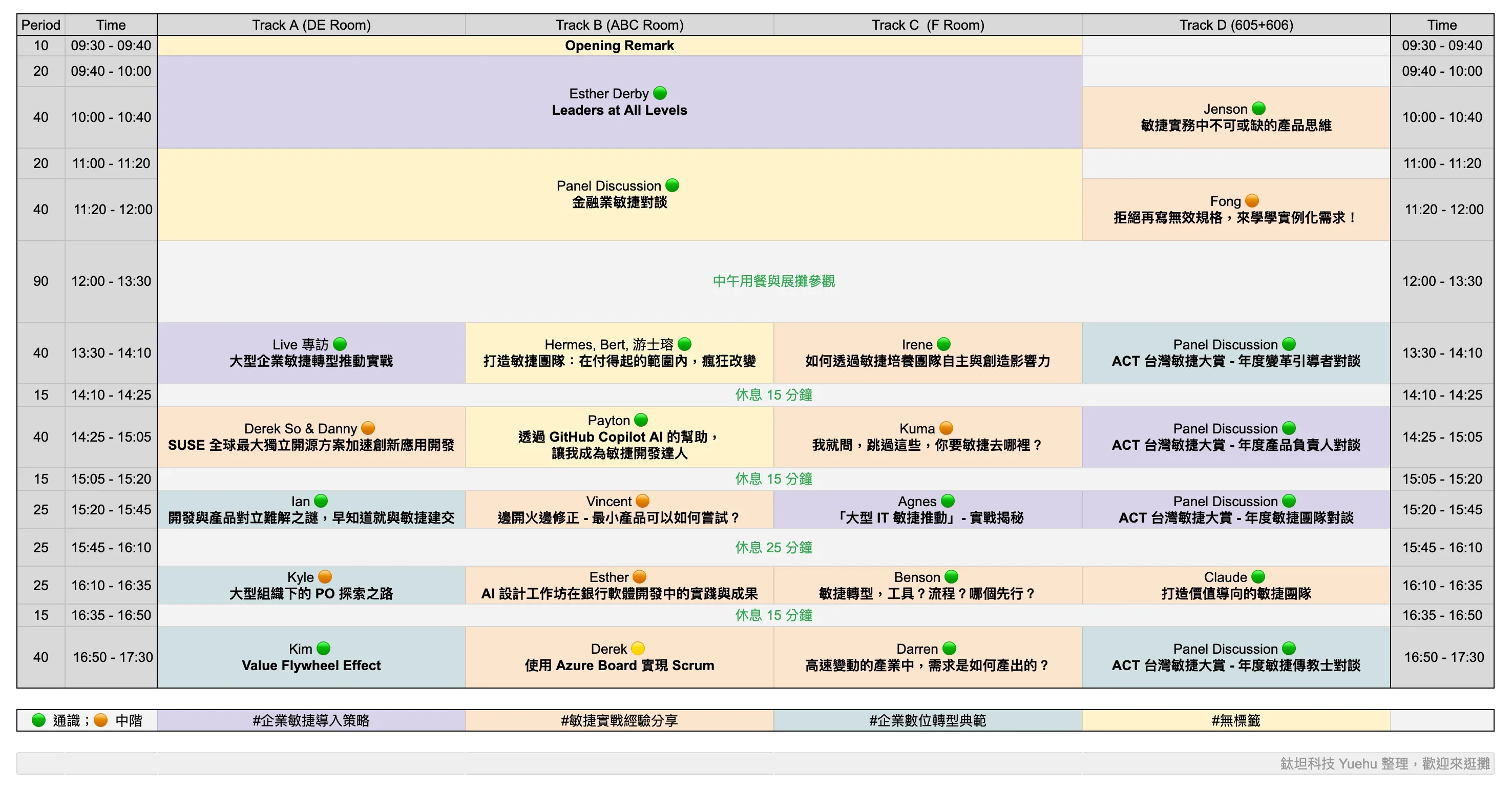Image resolution: width=1512 pixels, height=790 pixels.
Task: Click green dot beside Esther Derby
Action: (x=660, y=93)
